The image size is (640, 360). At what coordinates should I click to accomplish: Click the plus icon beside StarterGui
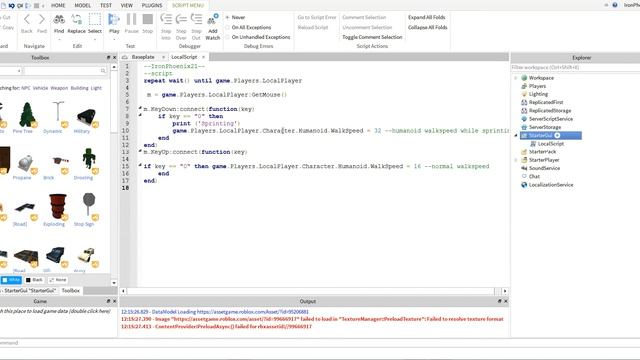pyautogui.click(x=557, y=136)
